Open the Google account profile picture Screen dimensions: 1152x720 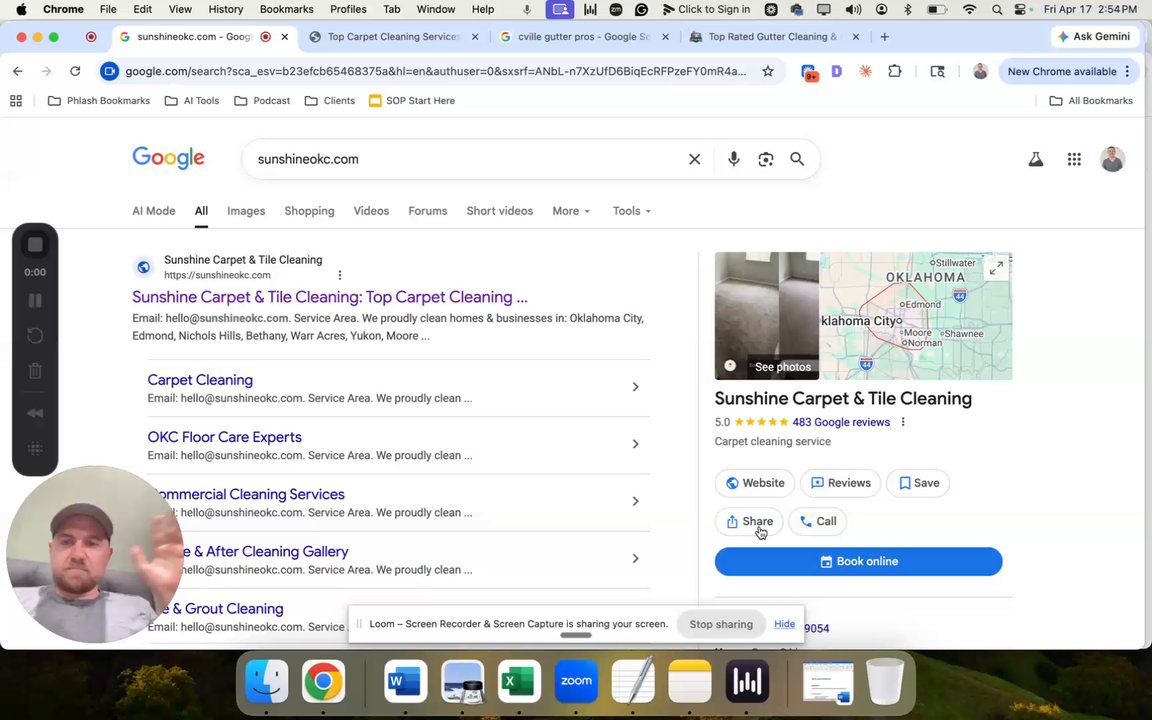(x=1112, y=159)
